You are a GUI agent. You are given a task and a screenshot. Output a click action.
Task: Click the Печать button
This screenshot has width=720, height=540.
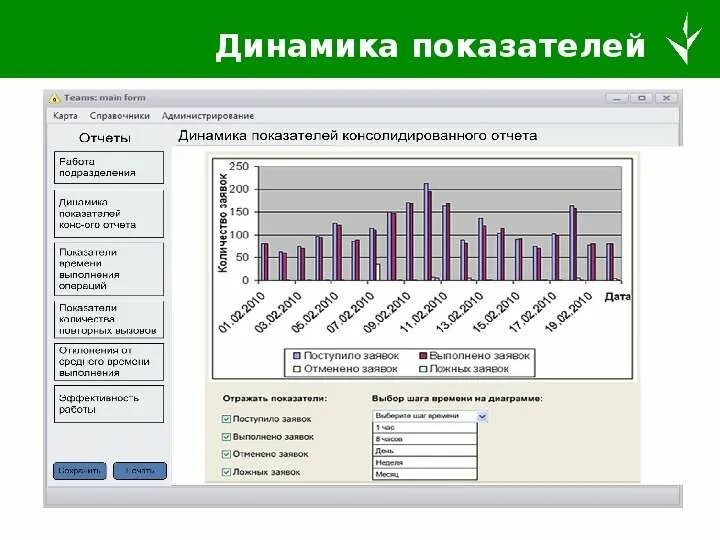click(140, 471)
